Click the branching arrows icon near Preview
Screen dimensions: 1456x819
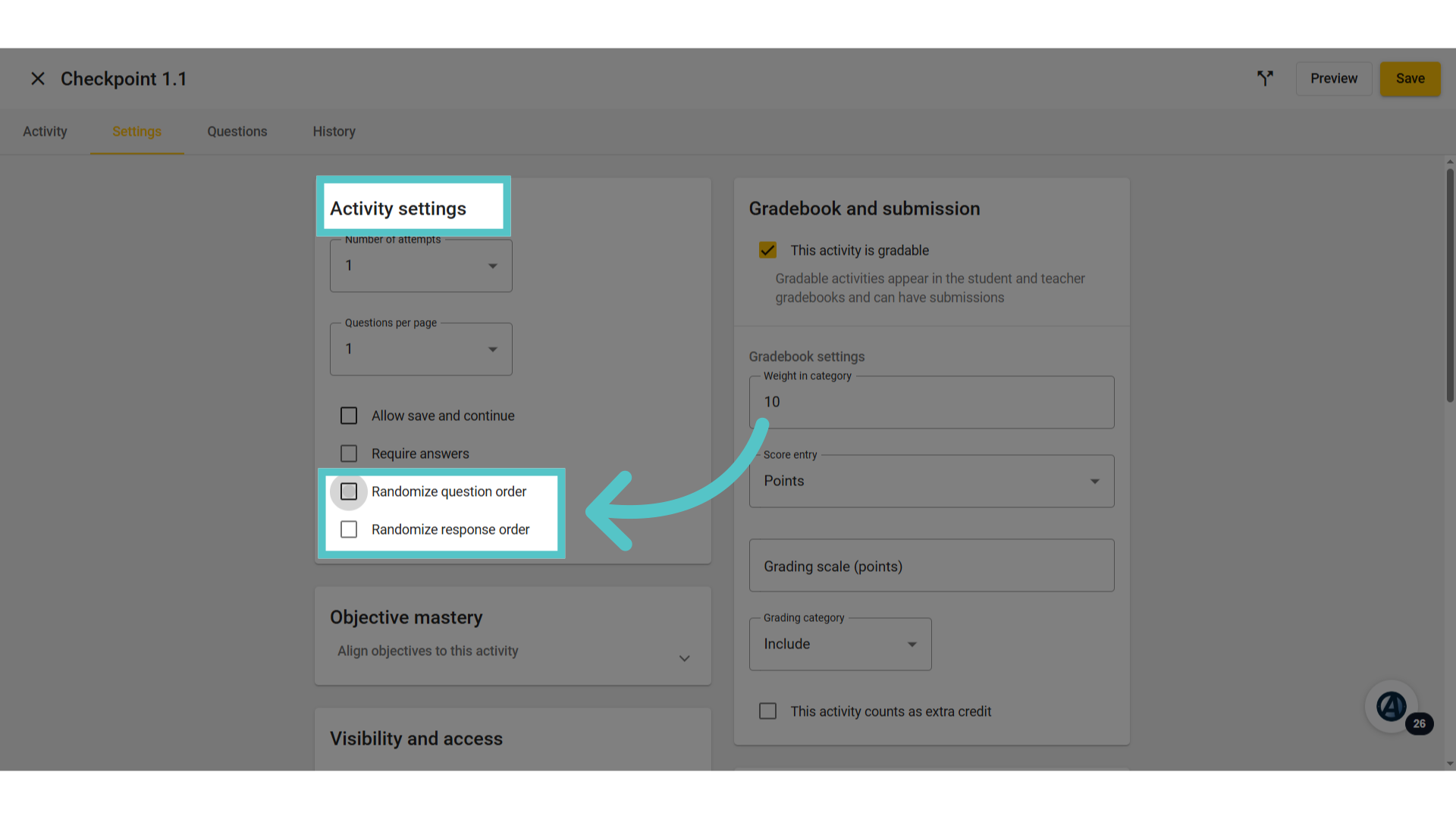tap(1265, 78)
